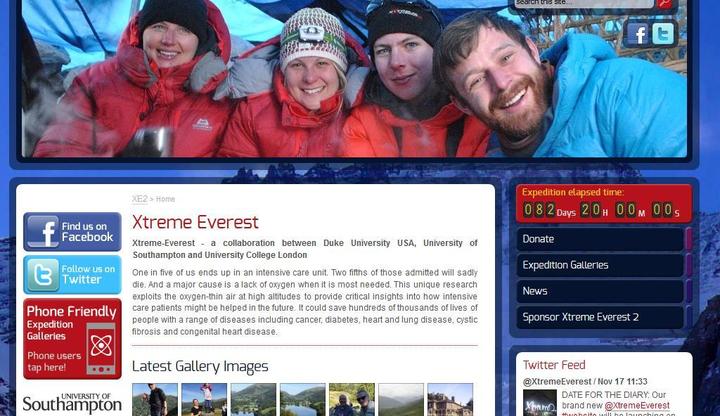The width and height of the screenshot is (720, 416).
Task: Open the Expedition Galleries menu item
Action: tap(601, 265)
